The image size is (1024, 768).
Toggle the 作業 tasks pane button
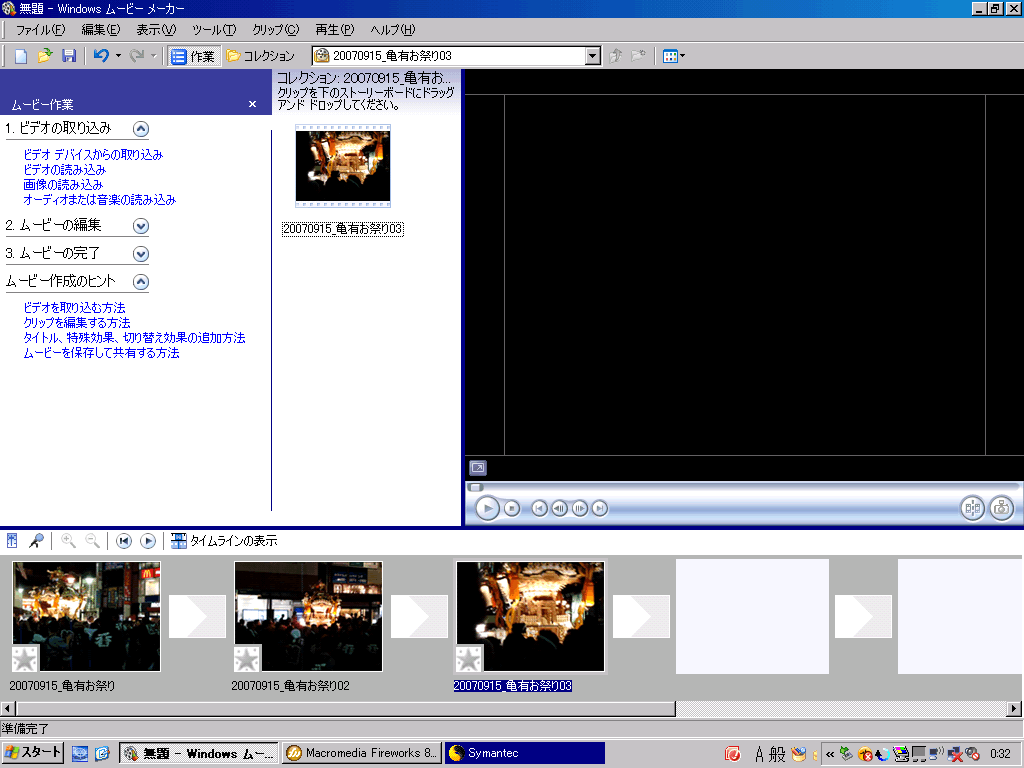coord(193,56)
